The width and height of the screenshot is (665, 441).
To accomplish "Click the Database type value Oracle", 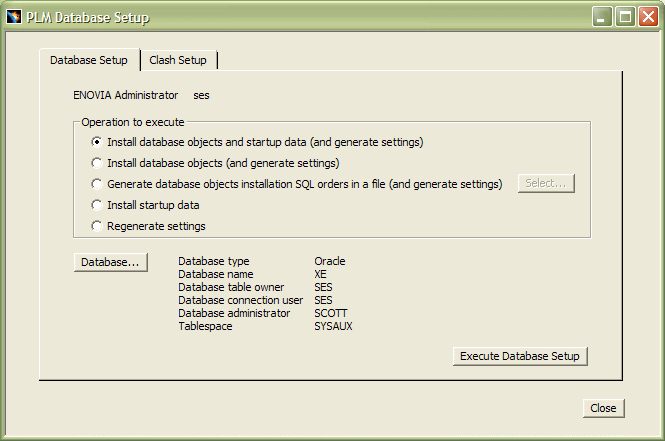I will click(x=329, y=261).
